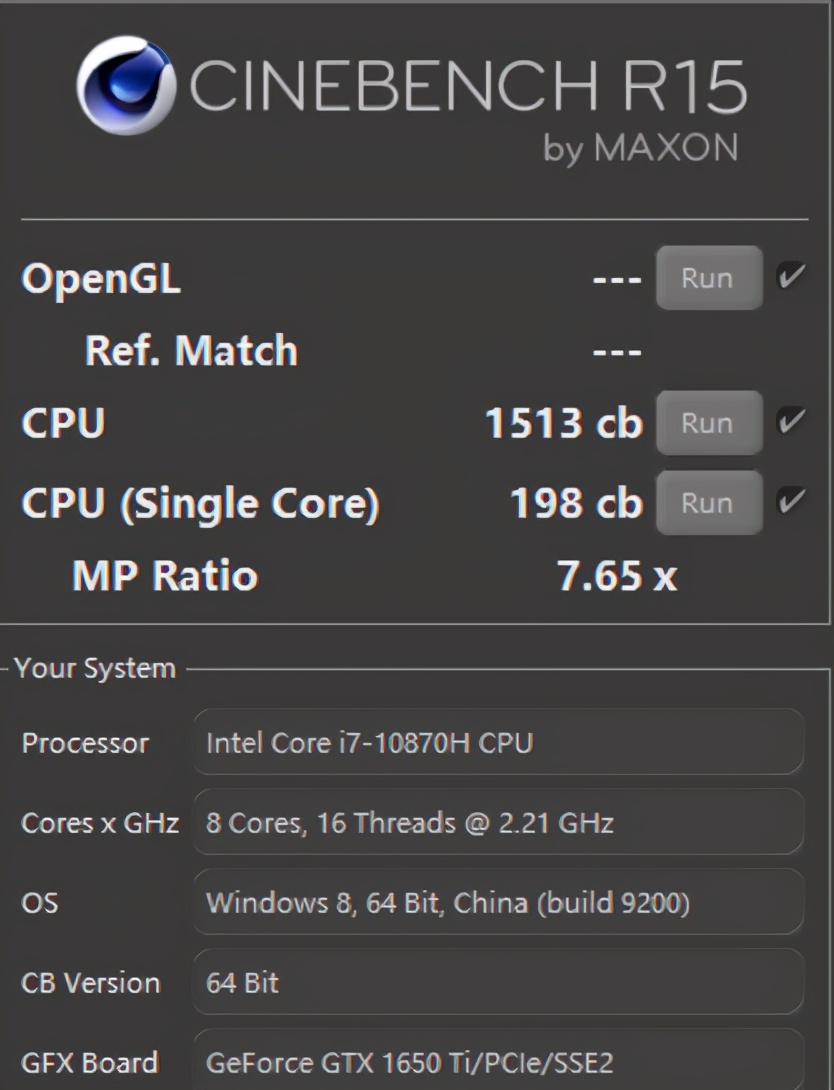This screenshot has width=834, height=1090.
Task: Click the CB Version field
Action: tap(497, 983)
